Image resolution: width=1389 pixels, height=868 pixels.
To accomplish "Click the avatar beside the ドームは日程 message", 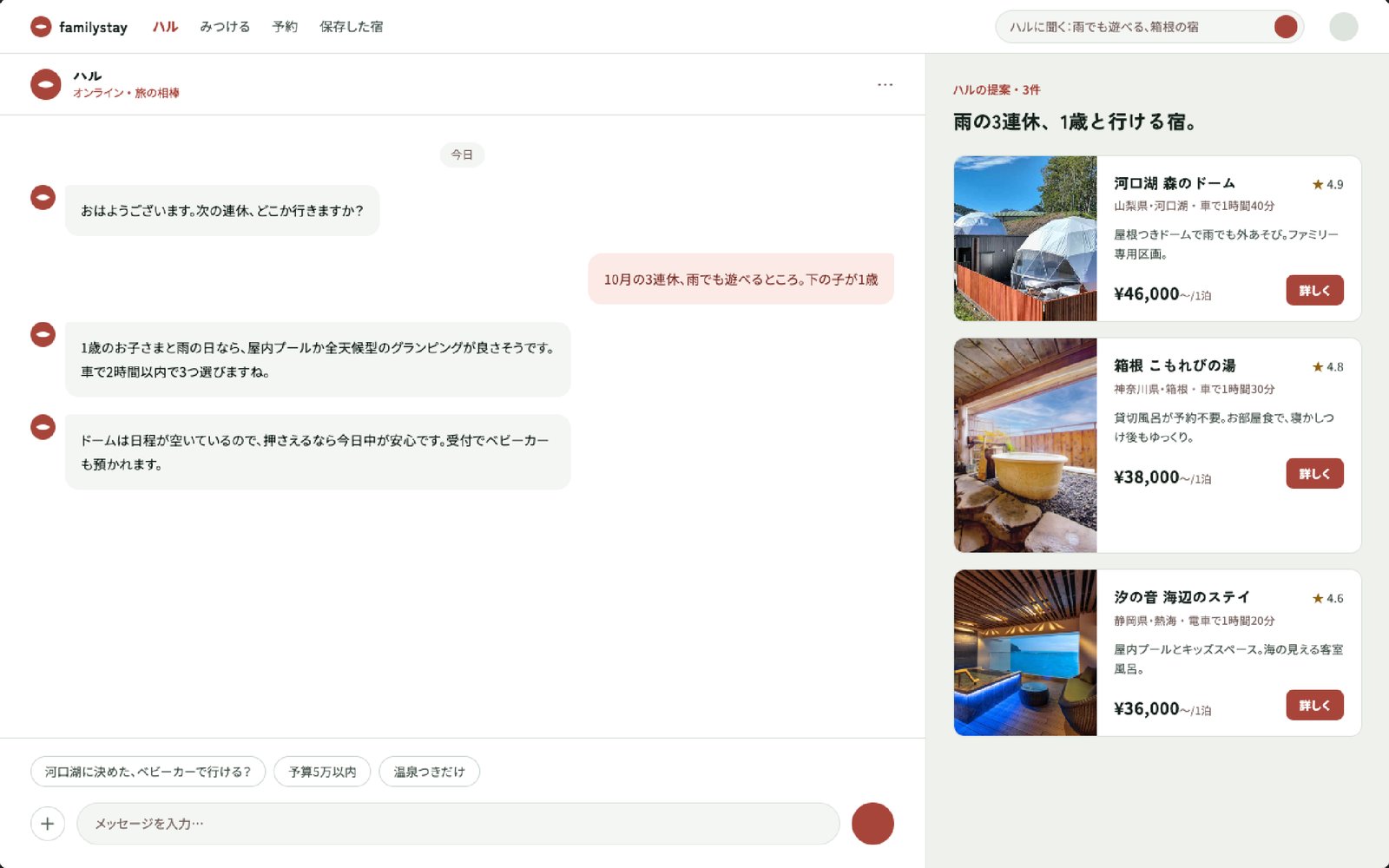I will (43, 427).
